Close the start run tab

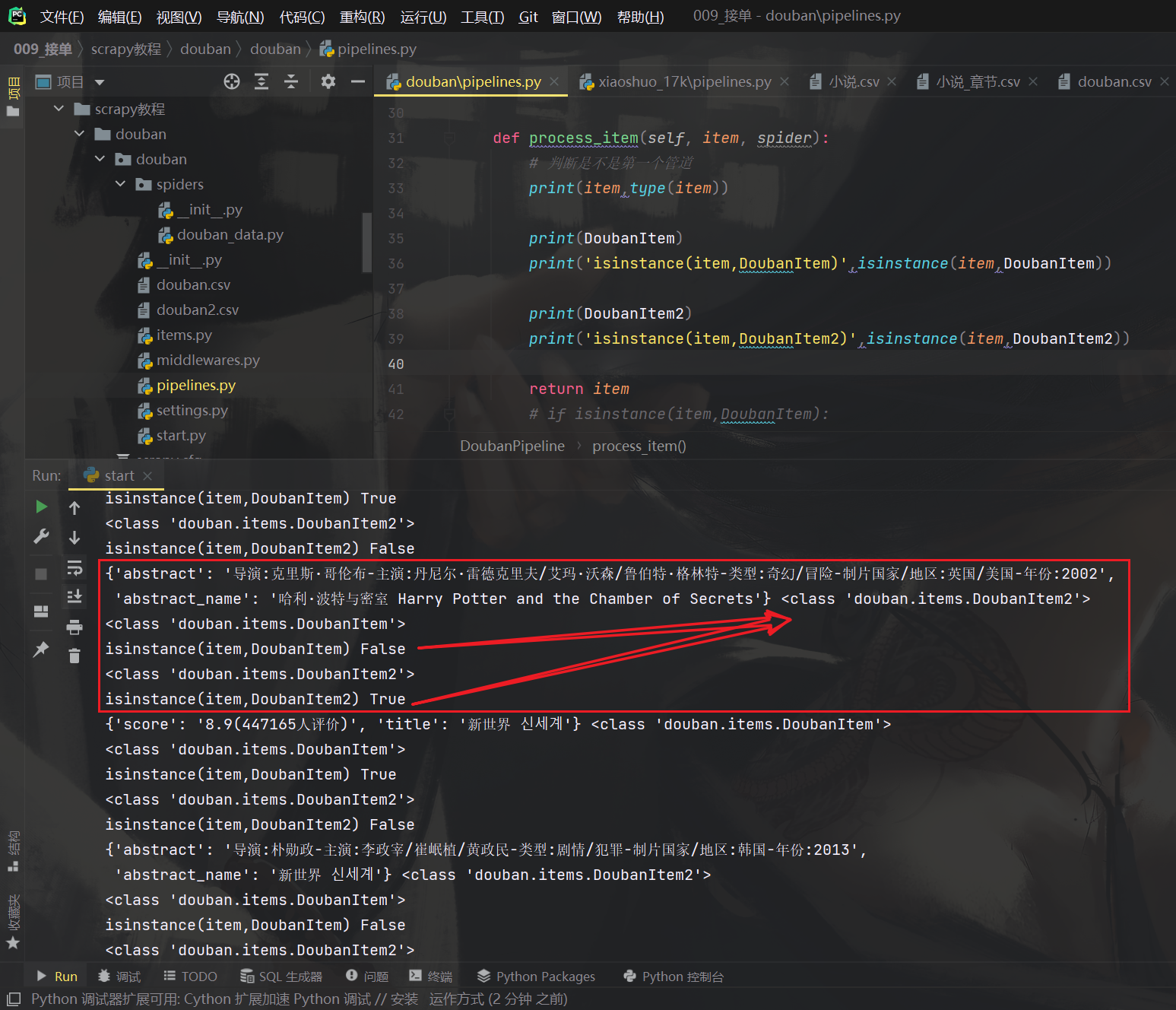pos(147,475)
